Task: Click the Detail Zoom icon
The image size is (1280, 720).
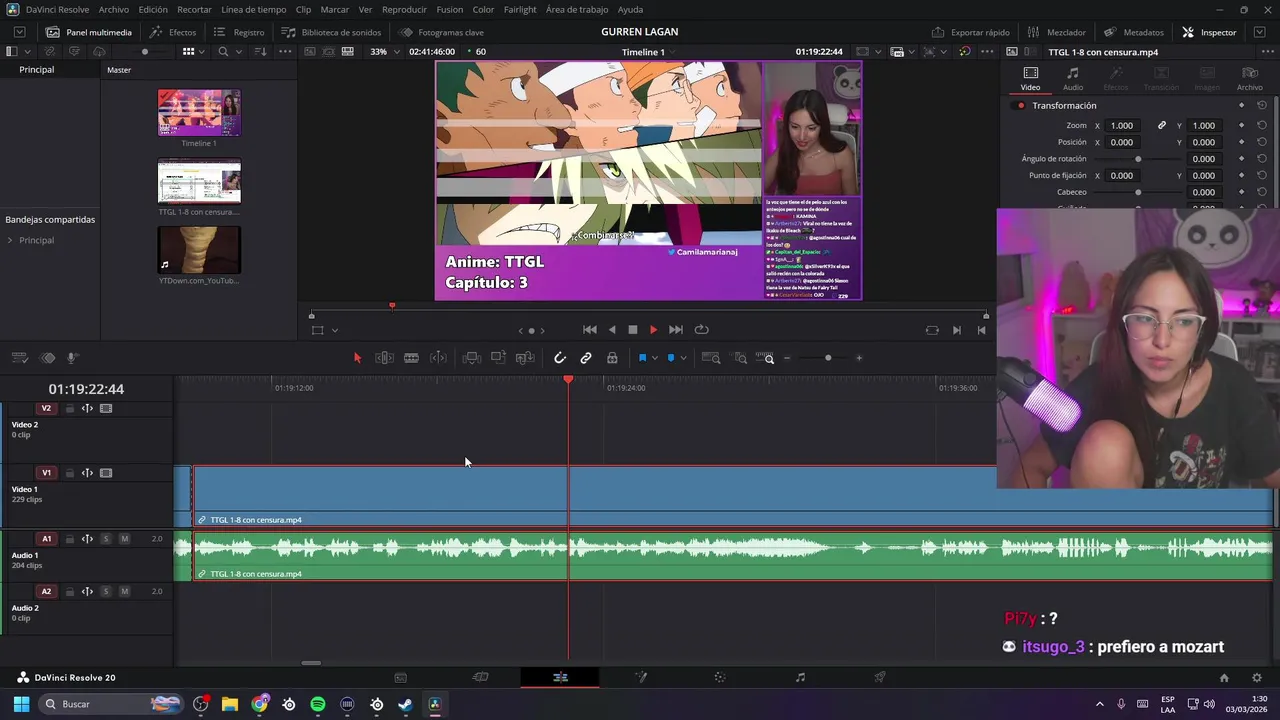Action: coord(740,358)
